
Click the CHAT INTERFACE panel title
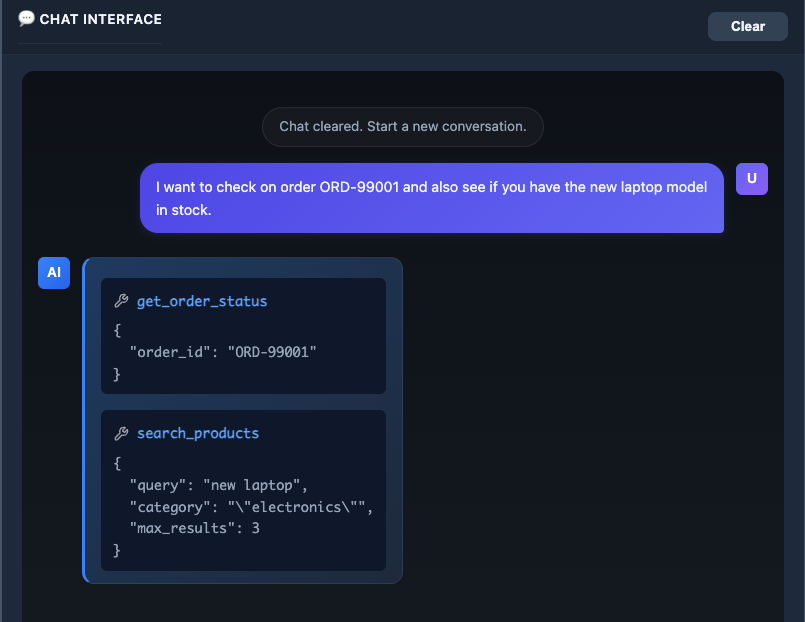pyautogui.click(x=100, y=19)
